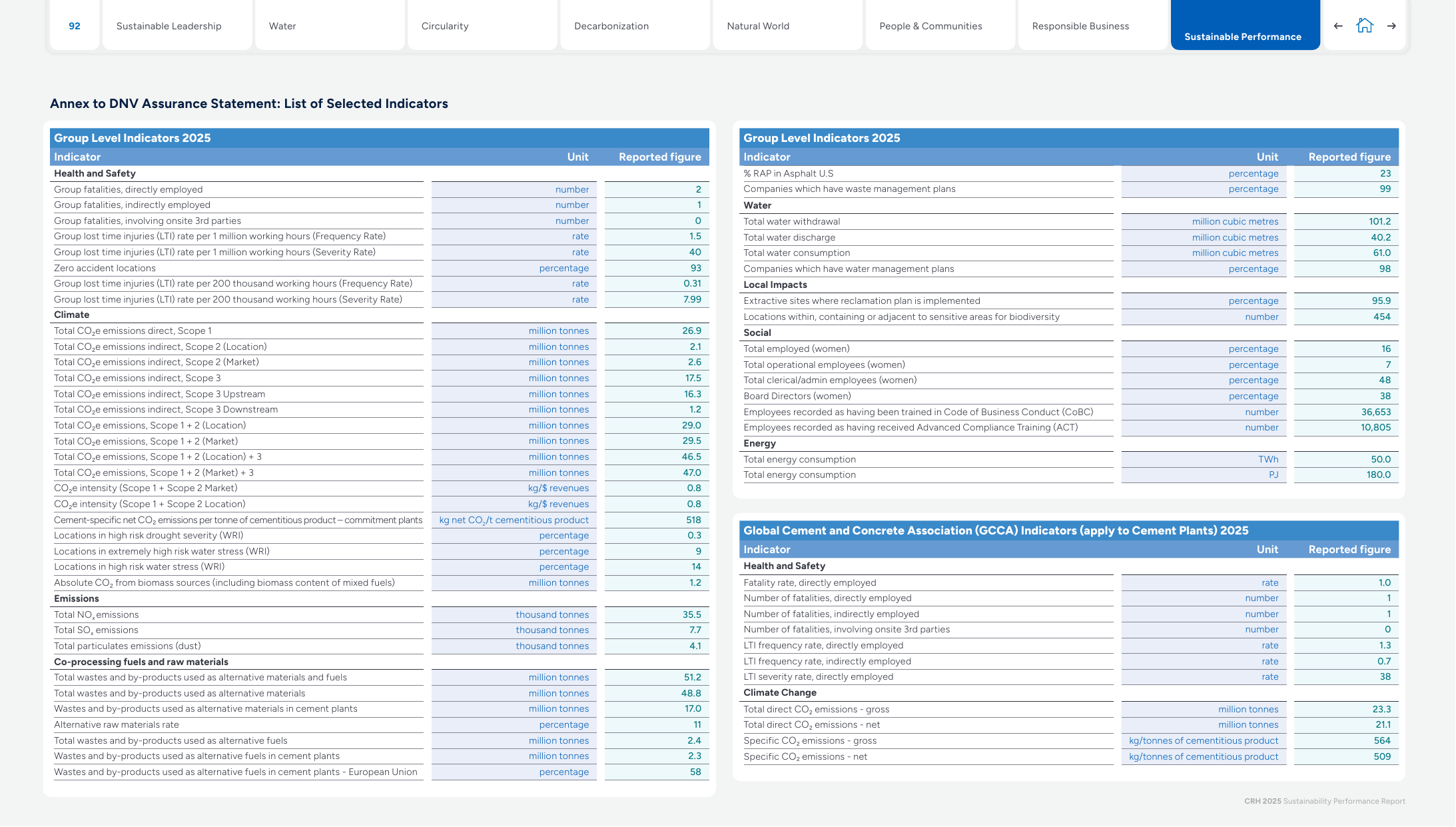The image size is (1456, 827).
Task: Go to the previous page arrow
Action: (x=1338, y=26)
